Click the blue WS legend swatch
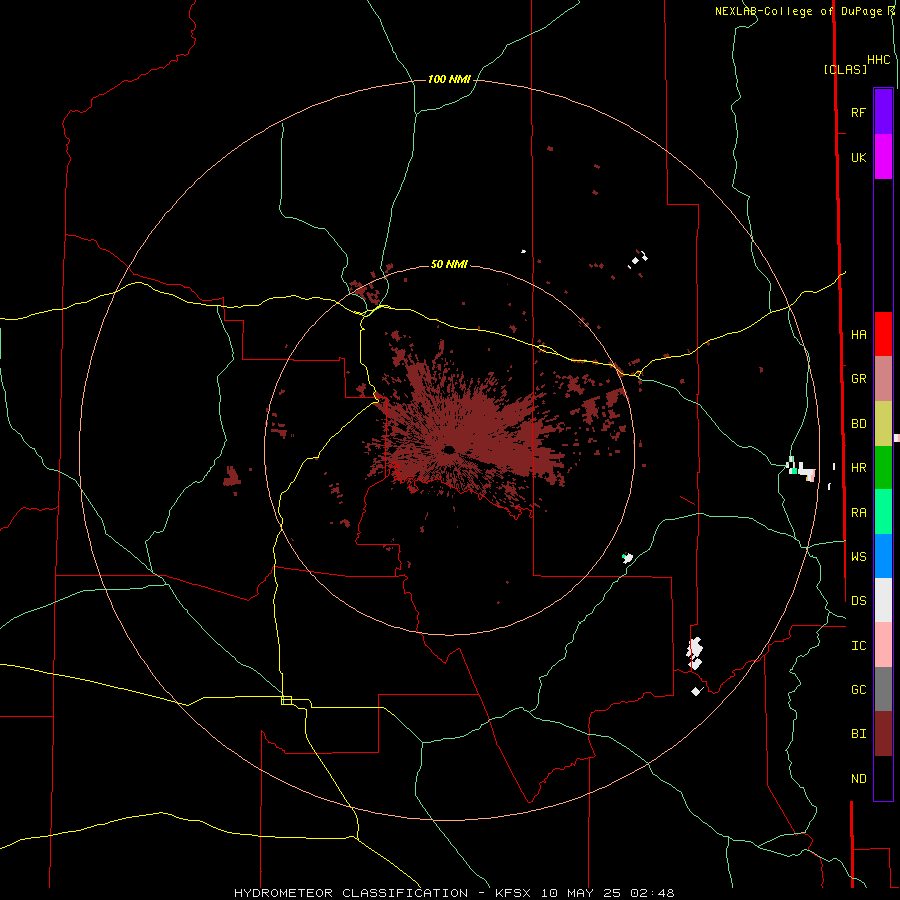900x900 pixels. 883,556
